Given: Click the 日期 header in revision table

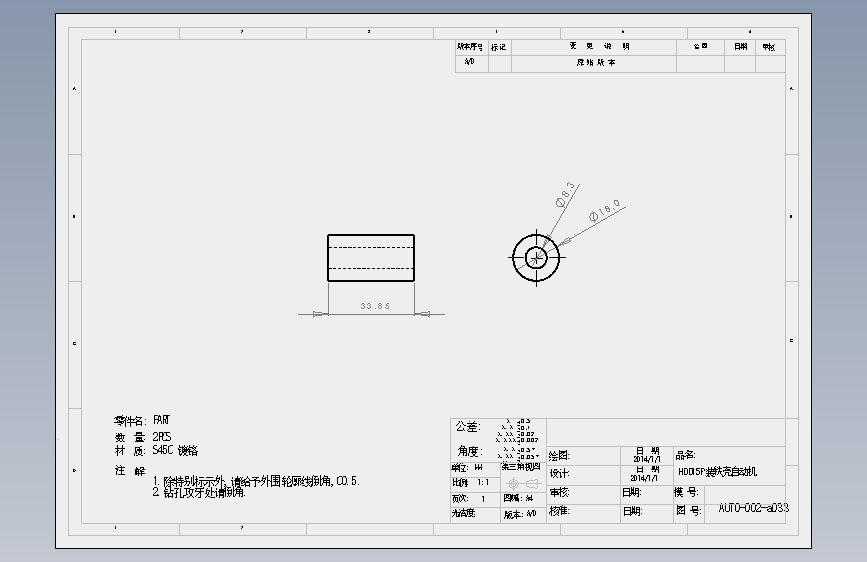Looking at the screenshot, I should [x=741, y=46].
